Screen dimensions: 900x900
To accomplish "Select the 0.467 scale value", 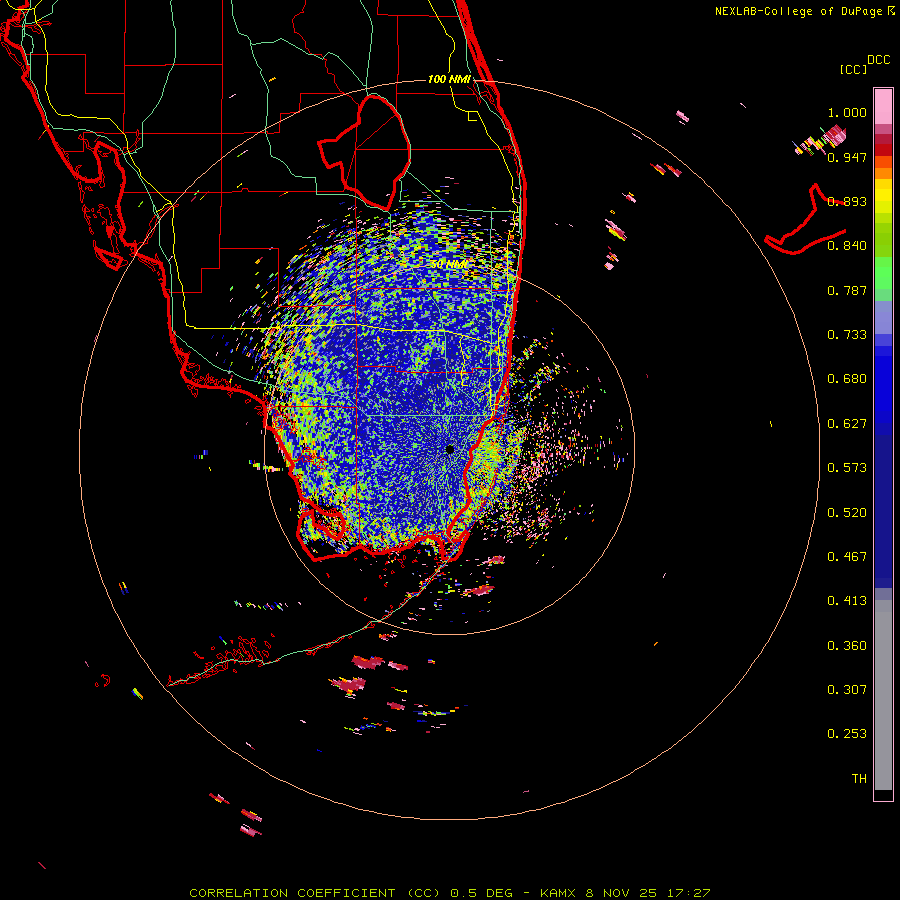I will tap(847, 557).
